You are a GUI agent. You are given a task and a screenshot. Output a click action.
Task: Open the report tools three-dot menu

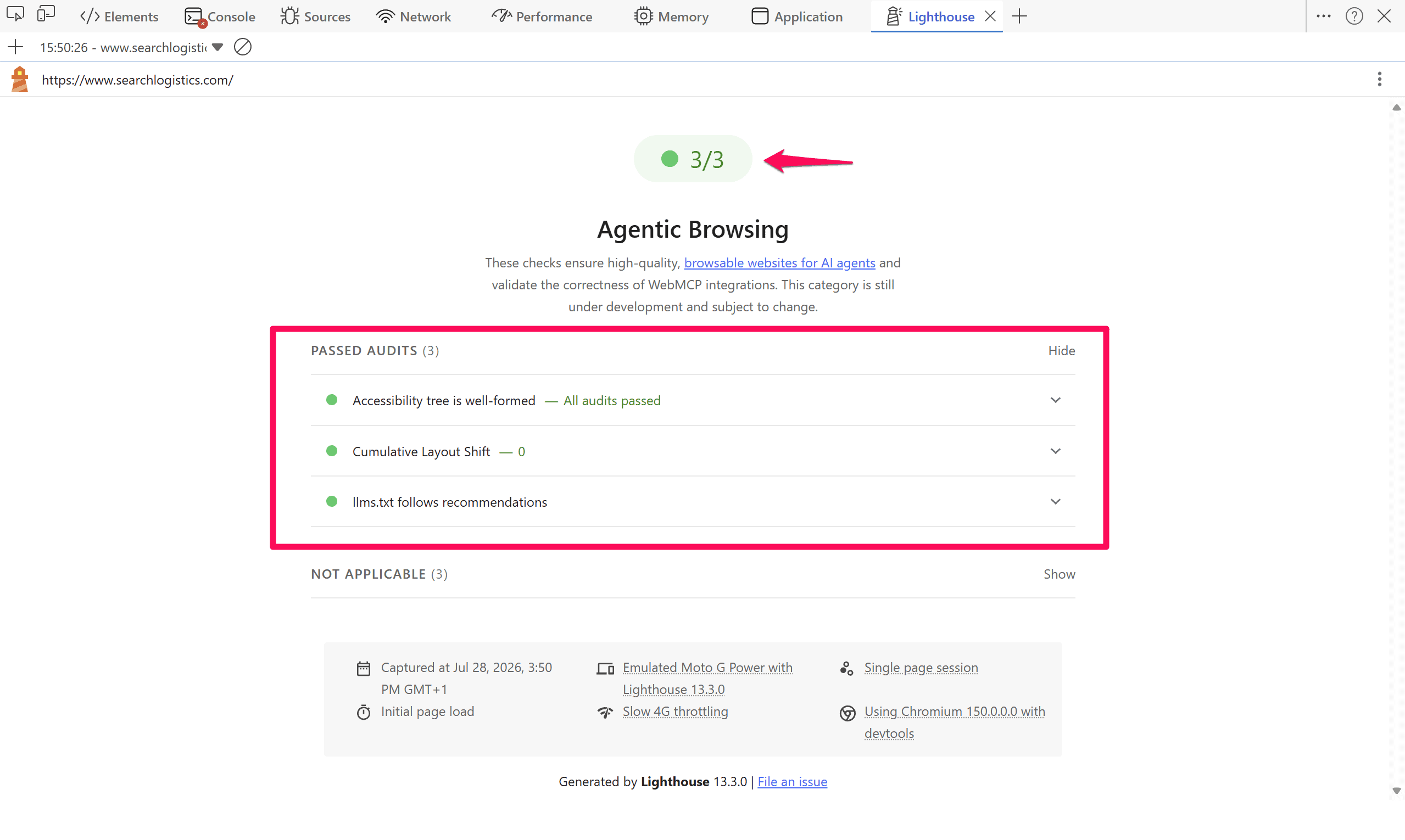point(1380,79)
